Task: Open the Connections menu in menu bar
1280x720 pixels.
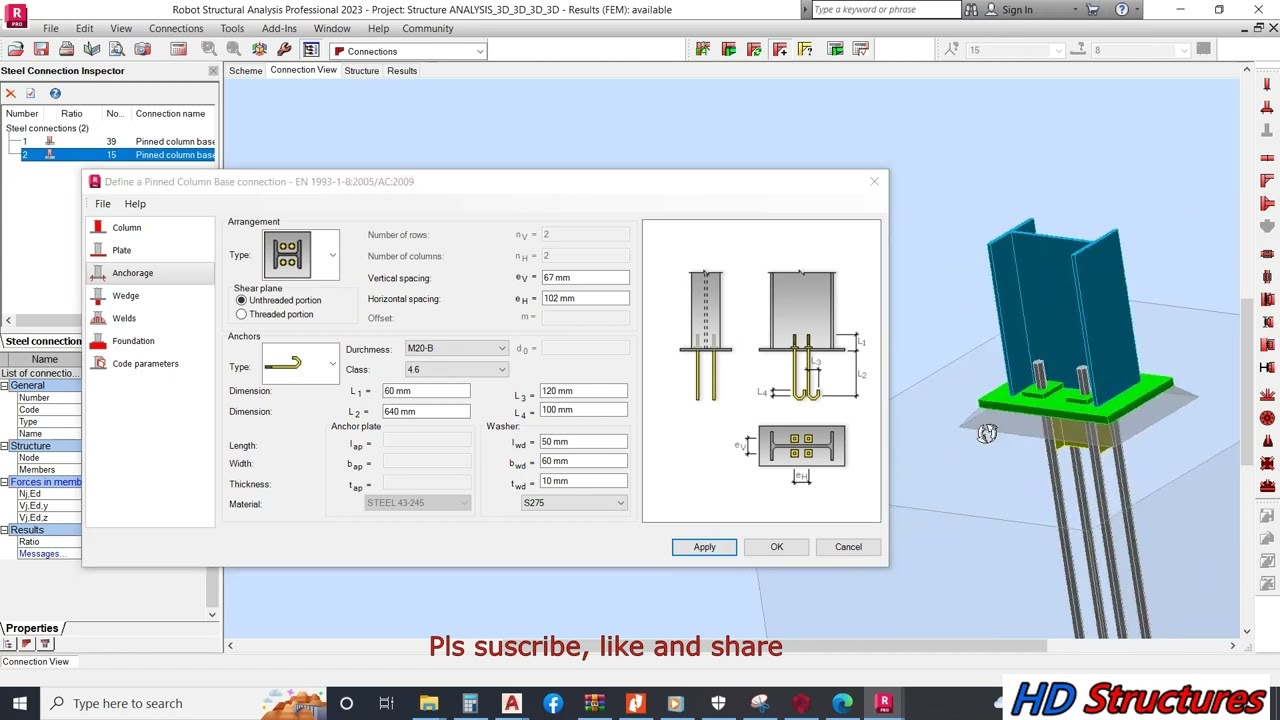Action: tap(176, 28)
